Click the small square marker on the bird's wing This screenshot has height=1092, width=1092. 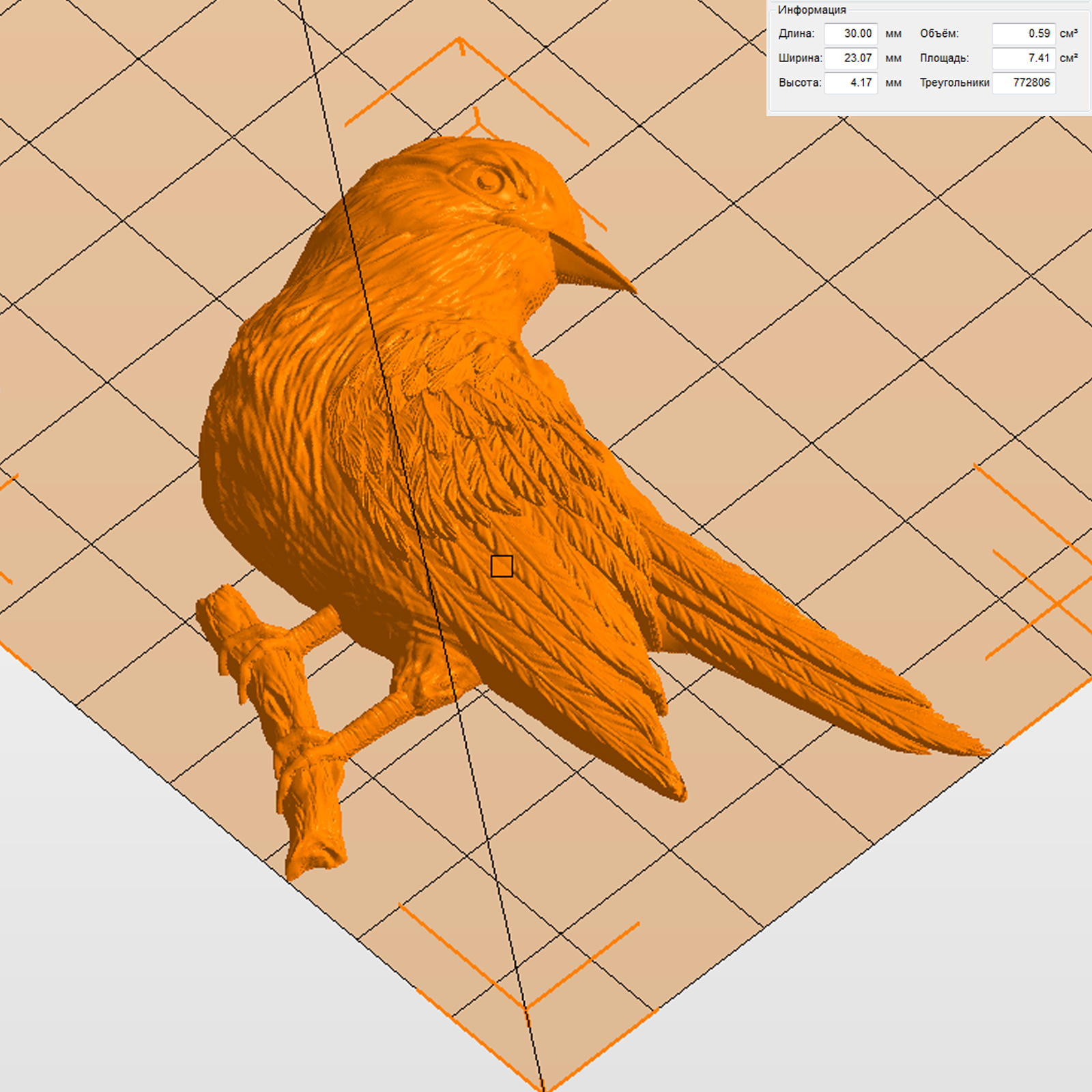pos(502,566)
